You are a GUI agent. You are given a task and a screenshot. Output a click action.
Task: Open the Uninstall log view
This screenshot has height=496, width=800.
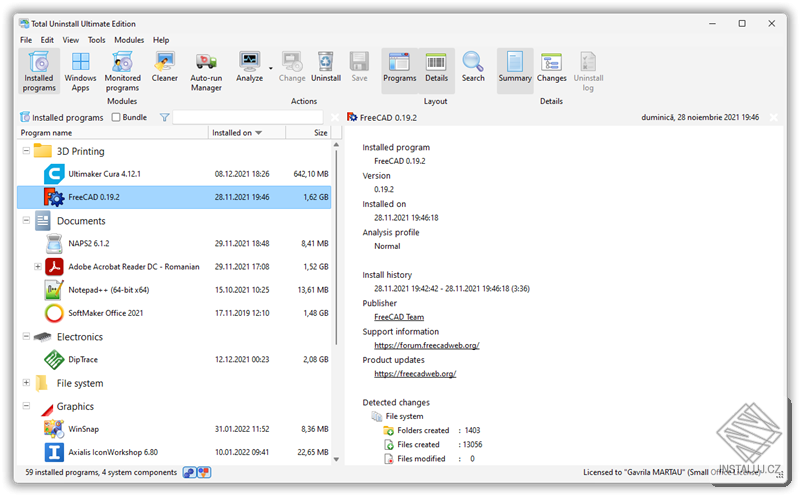point(588,71)
